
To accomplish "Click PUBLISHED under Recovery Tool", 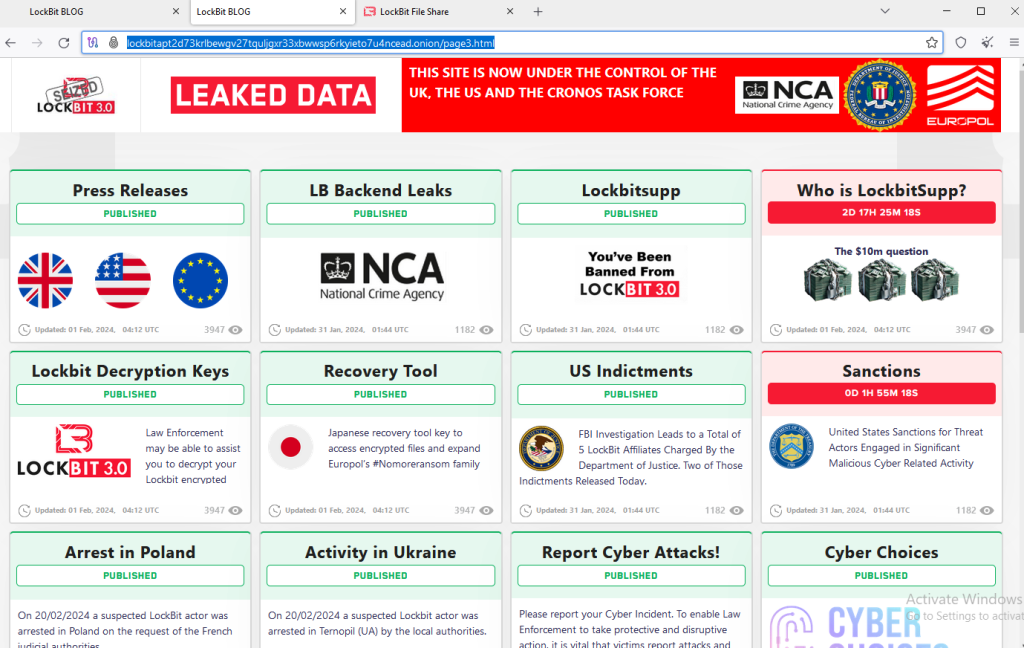I will pyautogui.click(x=381, y=395).
